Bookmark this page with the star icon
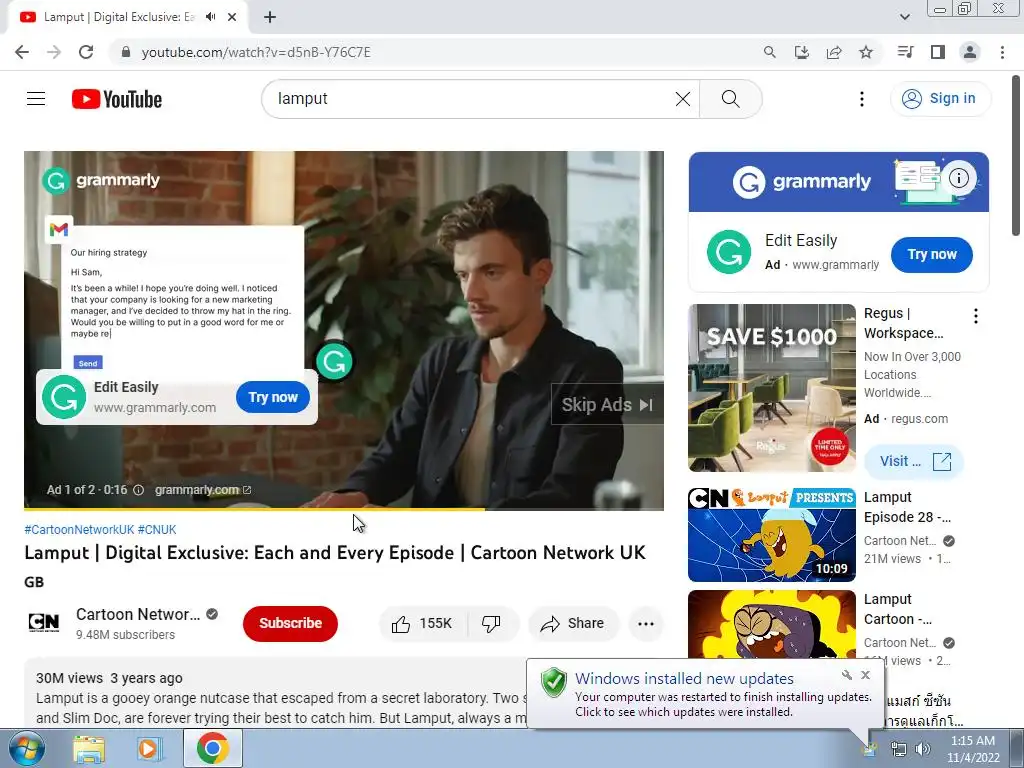 [x=866, y=52]
